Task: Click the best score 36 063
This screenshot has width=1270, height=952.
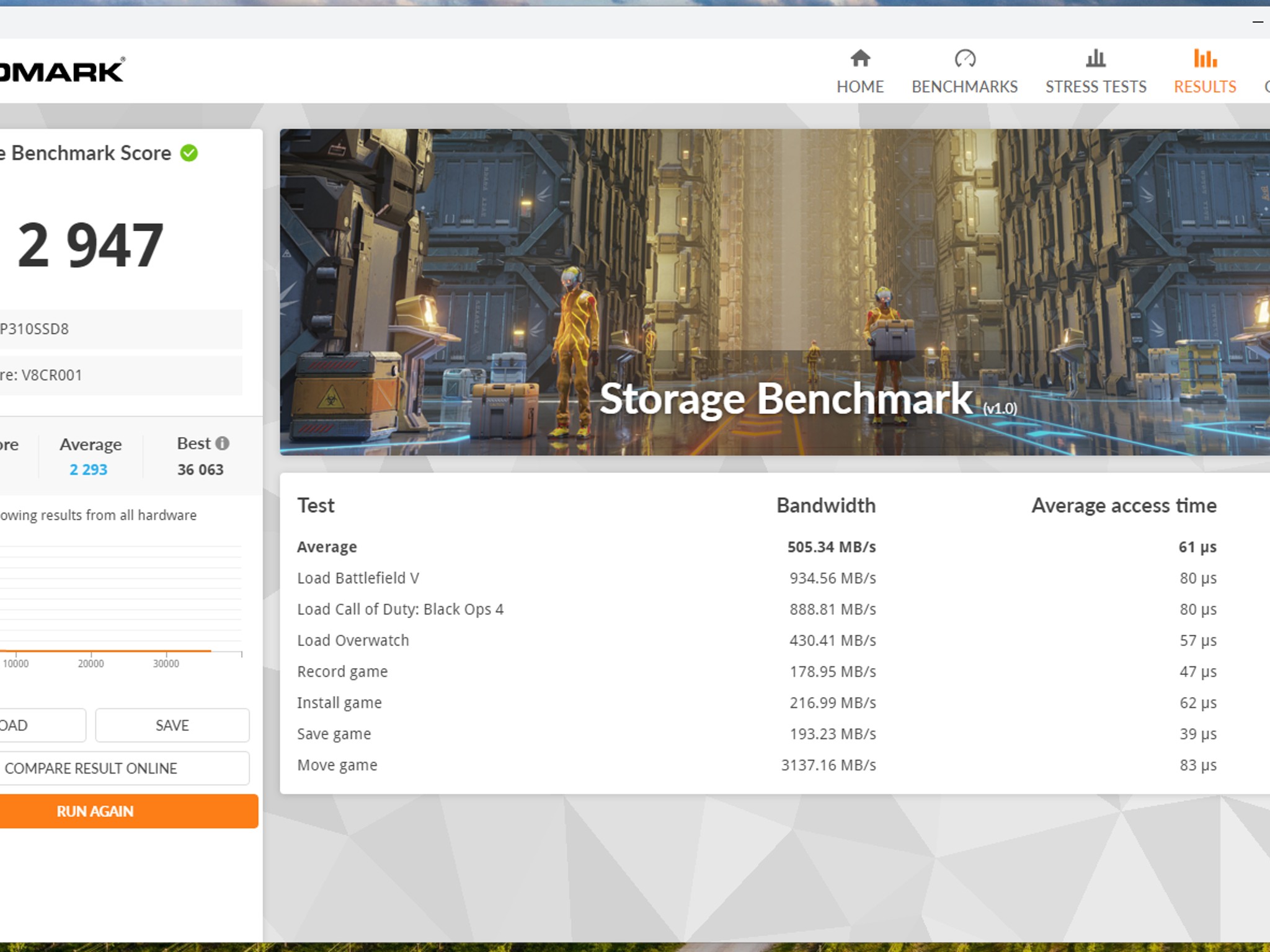Action: pyautogui.click(x=200, y=470)
